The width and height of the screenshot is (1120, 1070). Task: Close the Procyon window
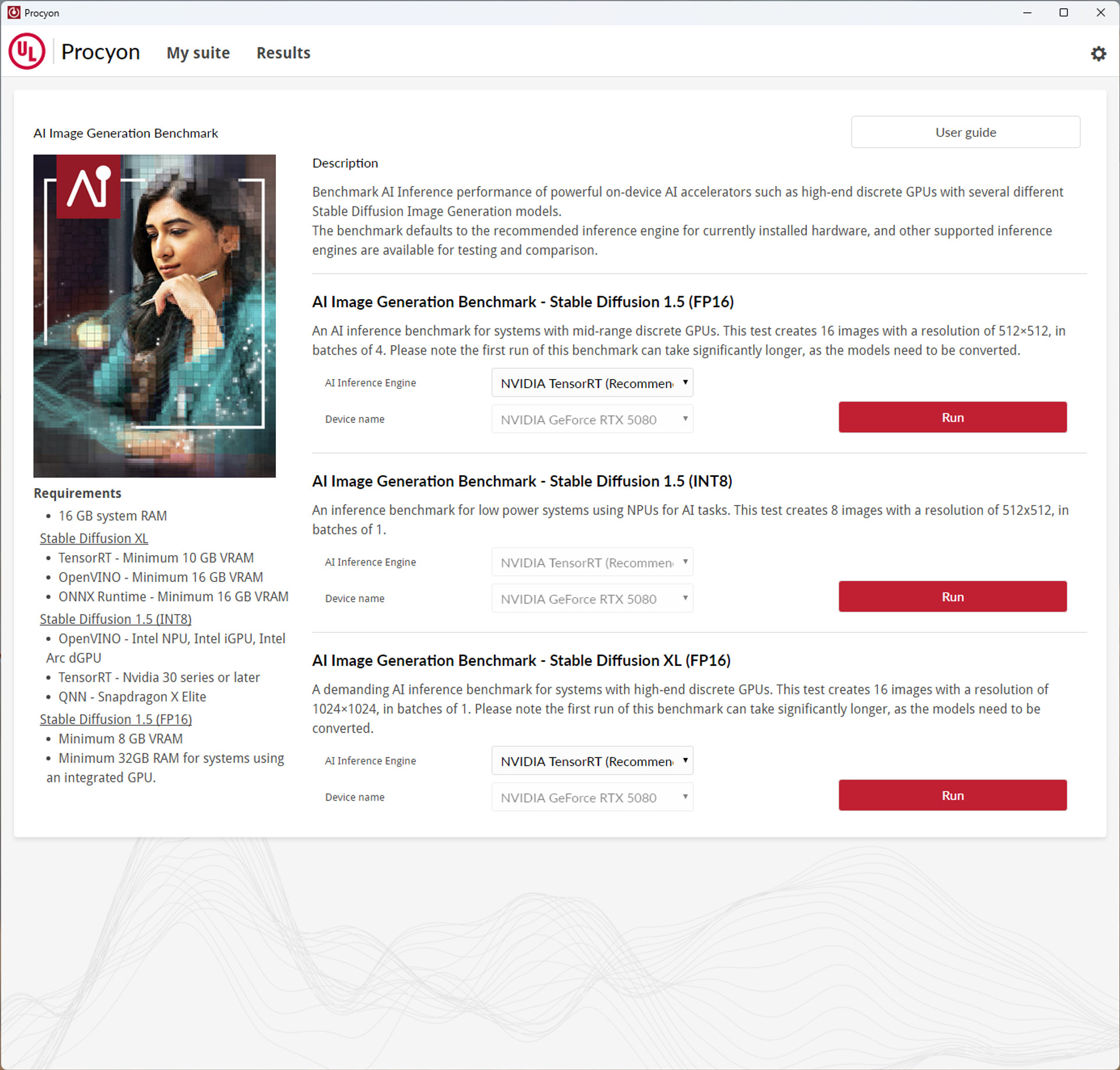(1100, 12)
